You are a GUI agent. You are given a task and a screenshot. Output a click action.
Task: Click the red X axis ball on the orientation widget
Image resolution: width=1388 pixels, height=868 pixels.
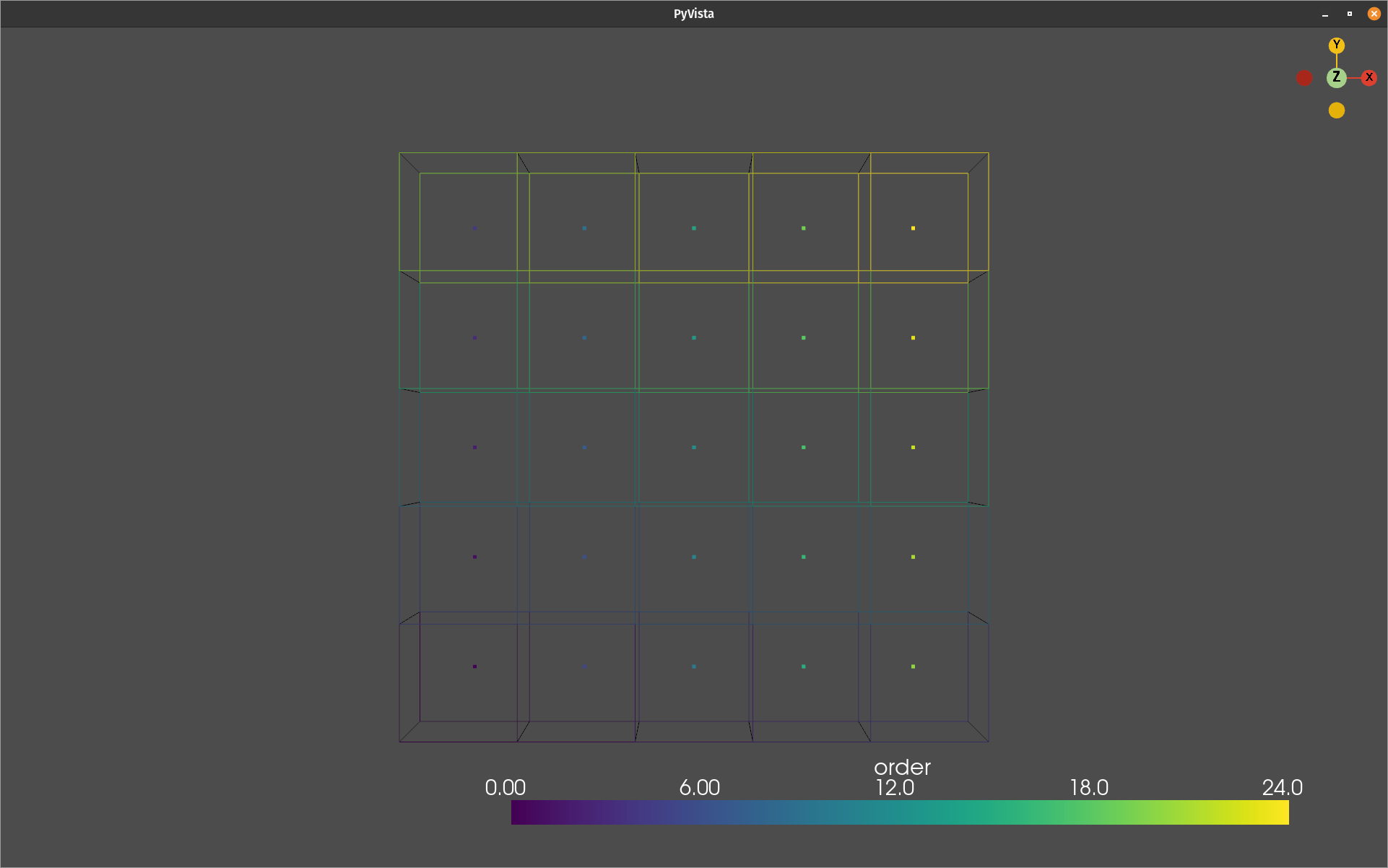1370,77
